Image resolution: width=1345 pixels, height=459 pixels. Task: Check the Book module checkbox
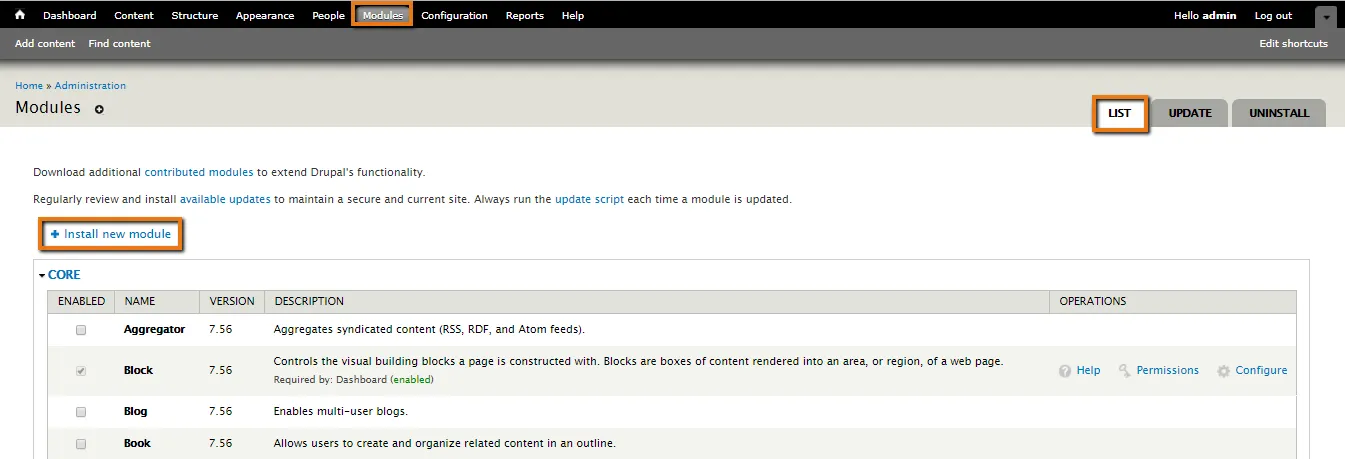point(81,444)
